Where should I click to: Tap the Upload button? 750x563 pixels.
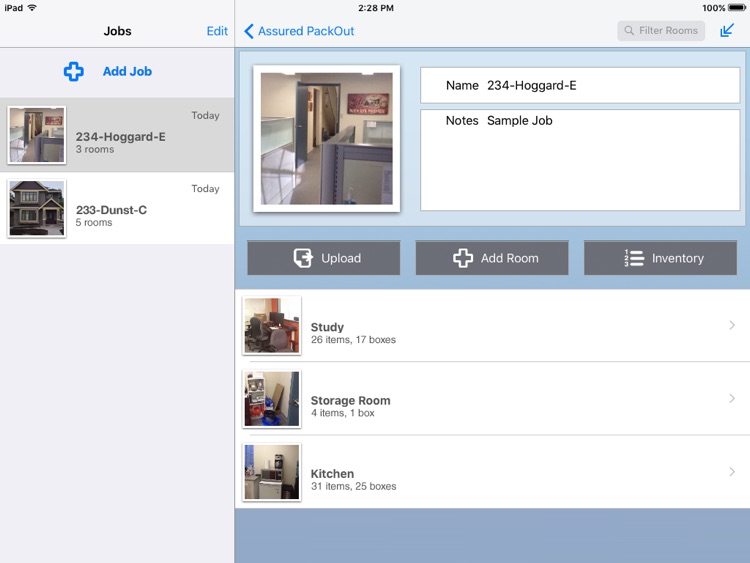[324, 258]
